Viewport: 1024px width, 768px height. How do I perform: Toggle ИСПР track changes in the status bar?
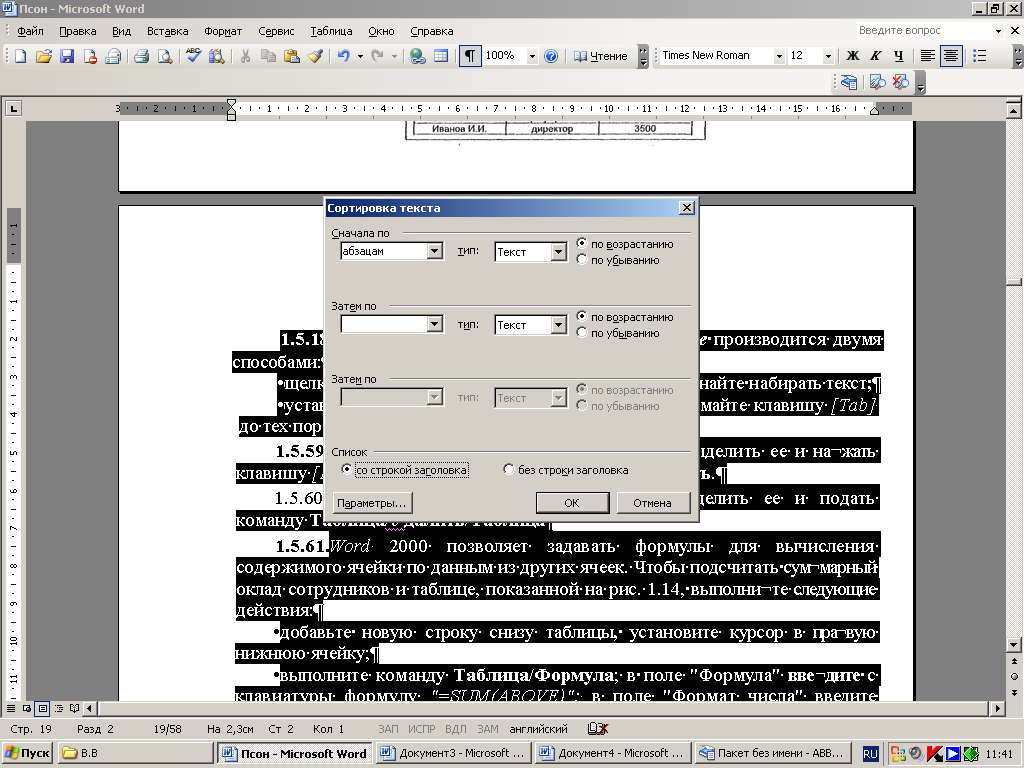coord(422,729)
